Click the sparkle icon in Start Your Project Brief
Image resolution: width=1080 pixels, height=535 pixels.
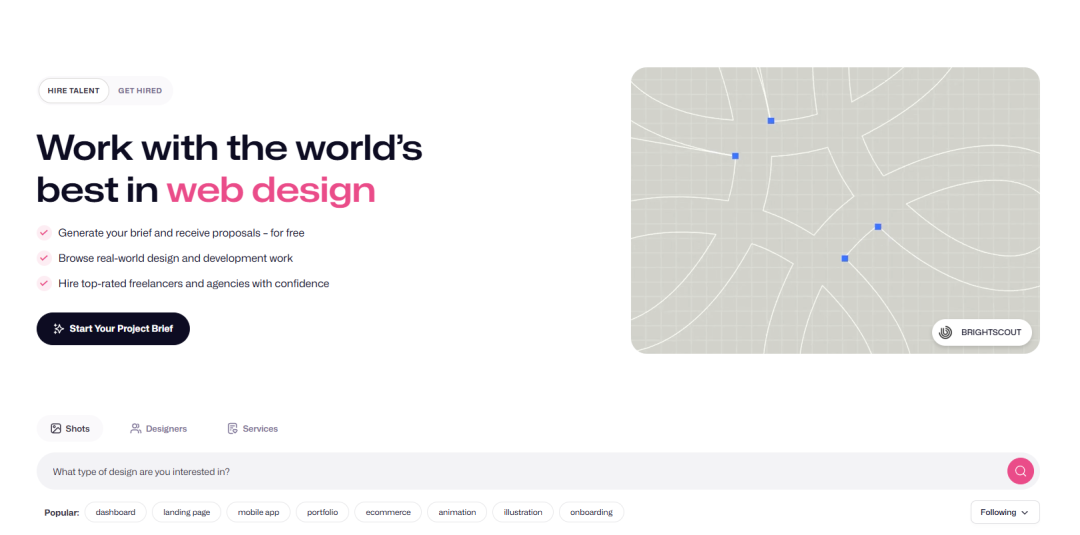point(59,328)
